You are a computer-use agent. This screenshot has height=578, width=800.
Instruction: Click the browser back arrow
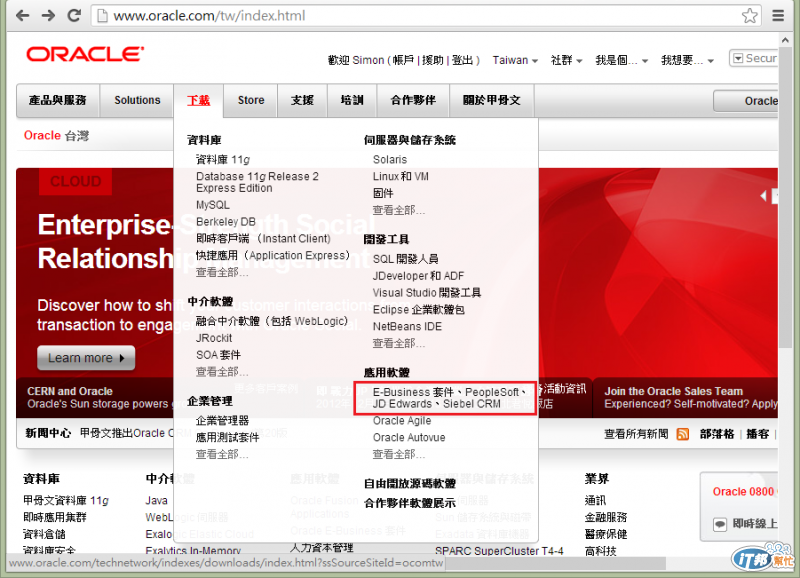pos(22,15)
